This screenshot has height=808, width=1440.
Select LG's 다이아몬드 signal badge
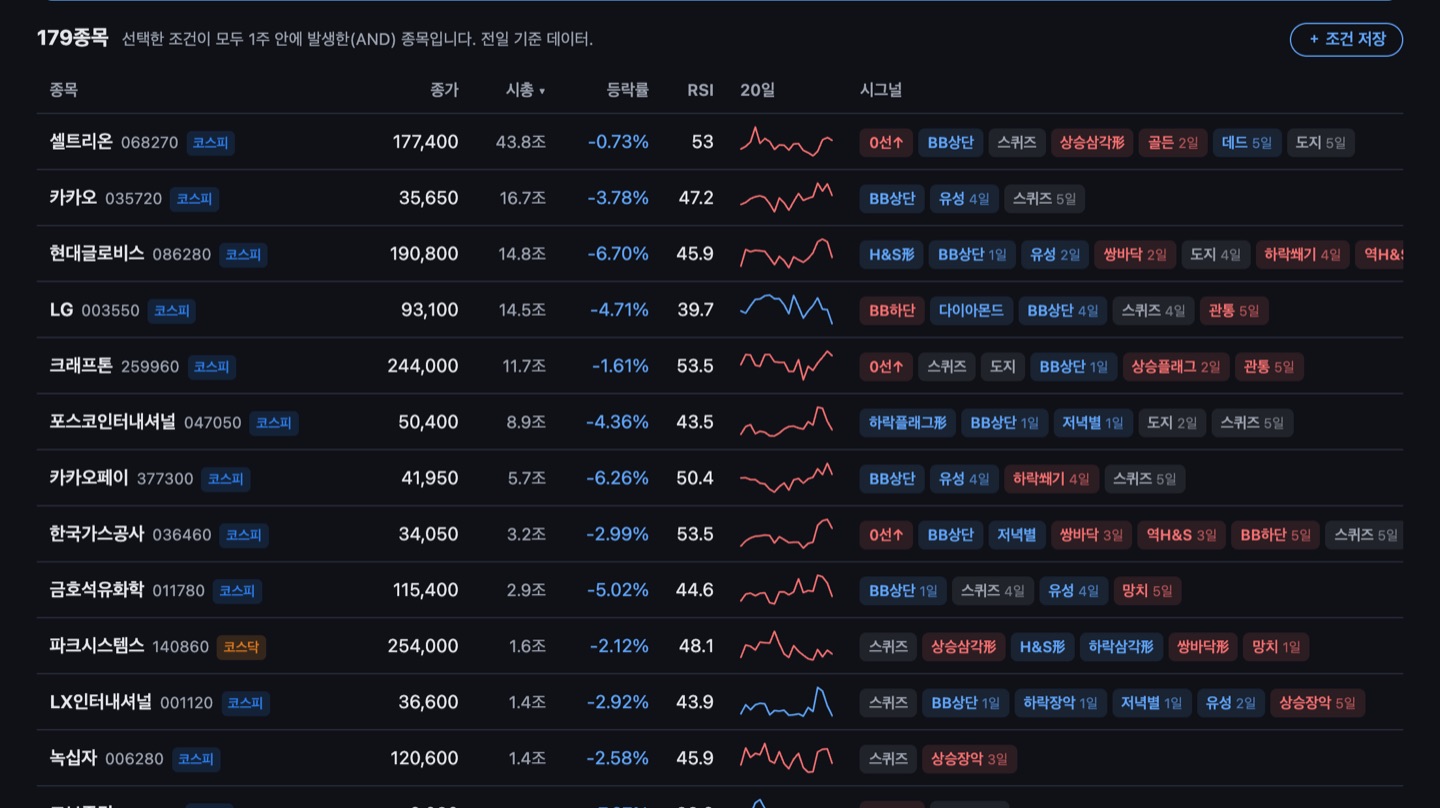971,311
